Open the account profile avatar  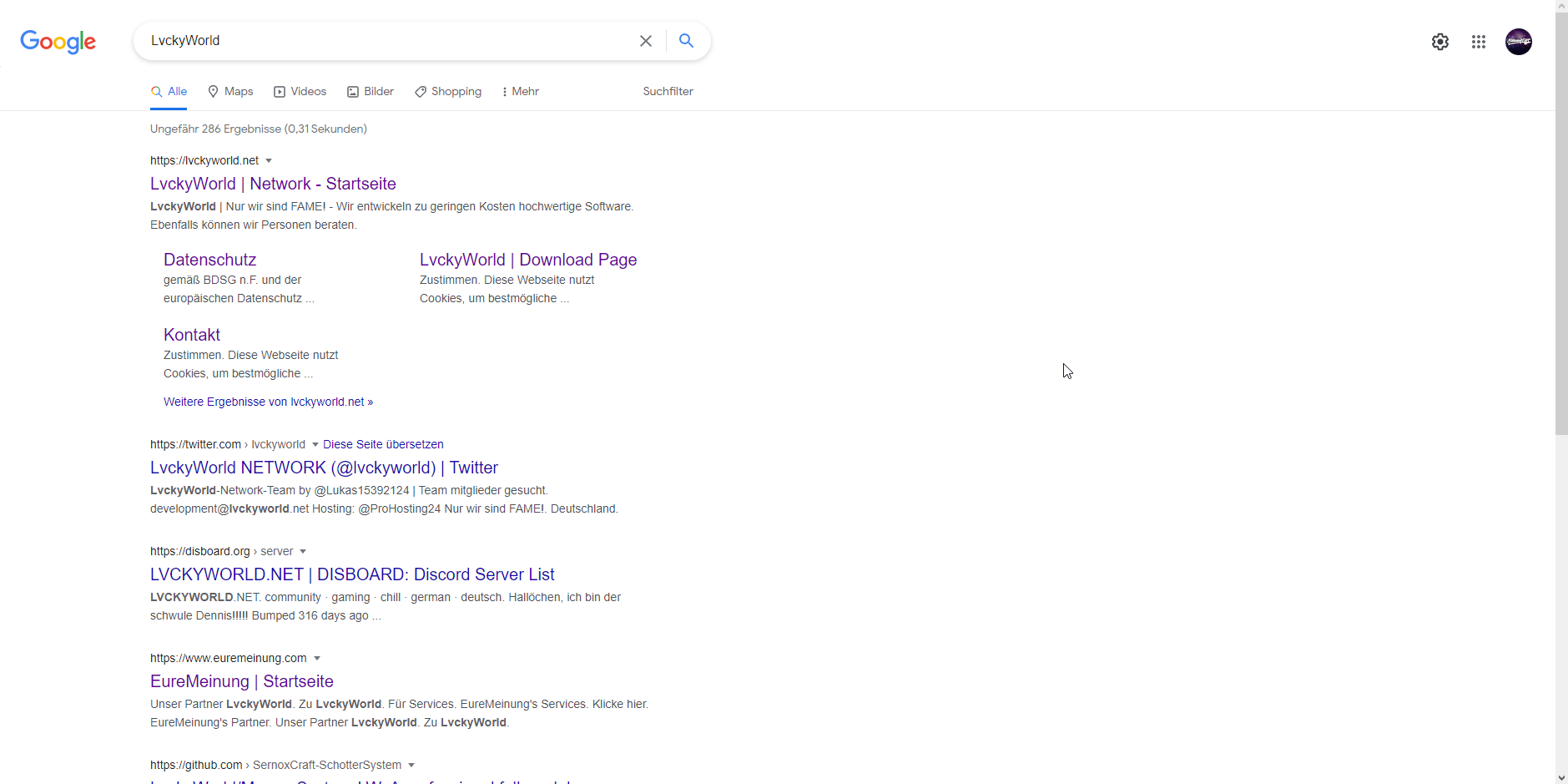pos(1518,42)
